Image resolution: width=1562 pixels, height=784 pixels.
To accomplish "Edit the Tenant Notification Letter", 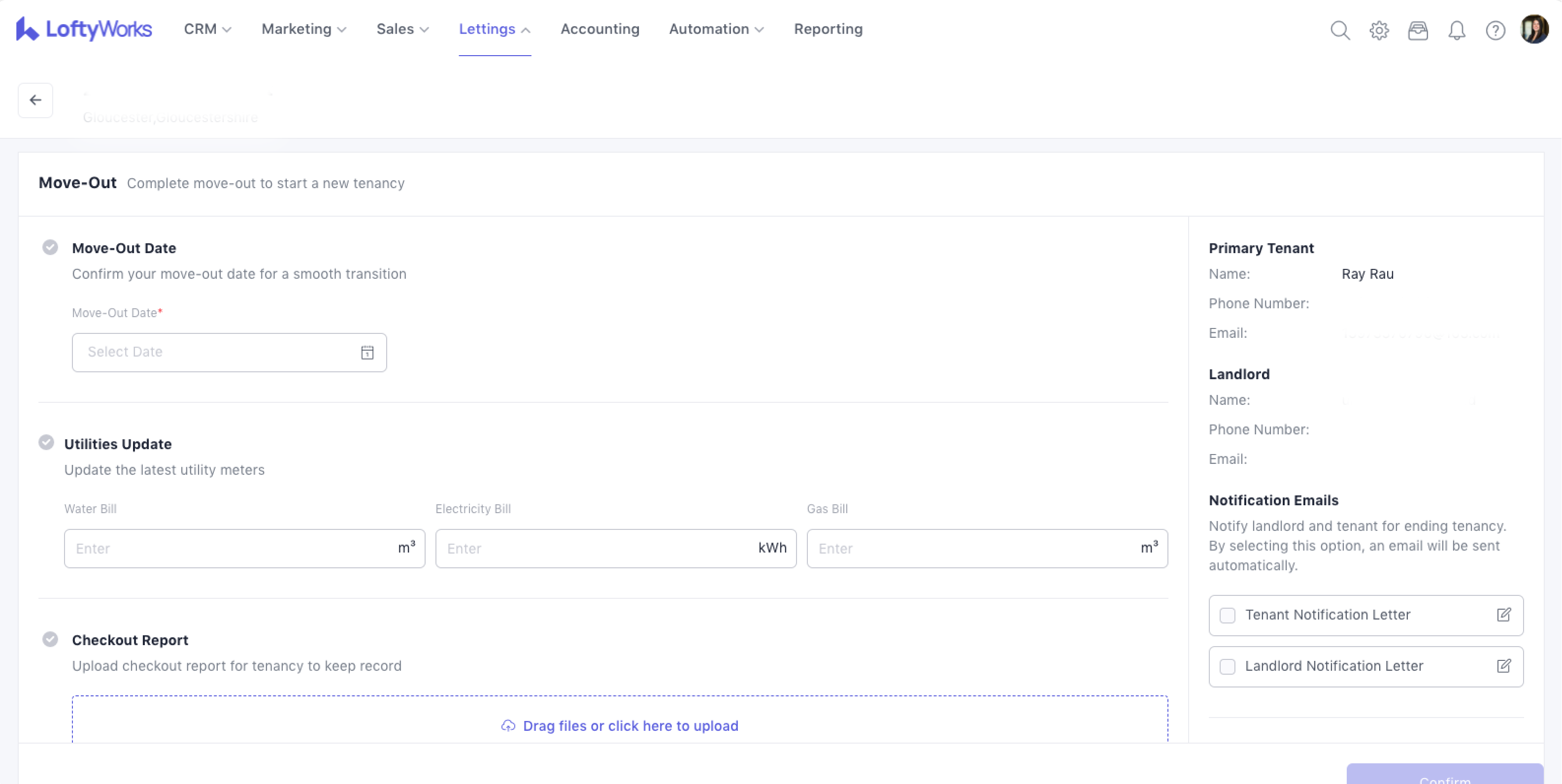I will pyautogui.click(x=1503, y=615).
